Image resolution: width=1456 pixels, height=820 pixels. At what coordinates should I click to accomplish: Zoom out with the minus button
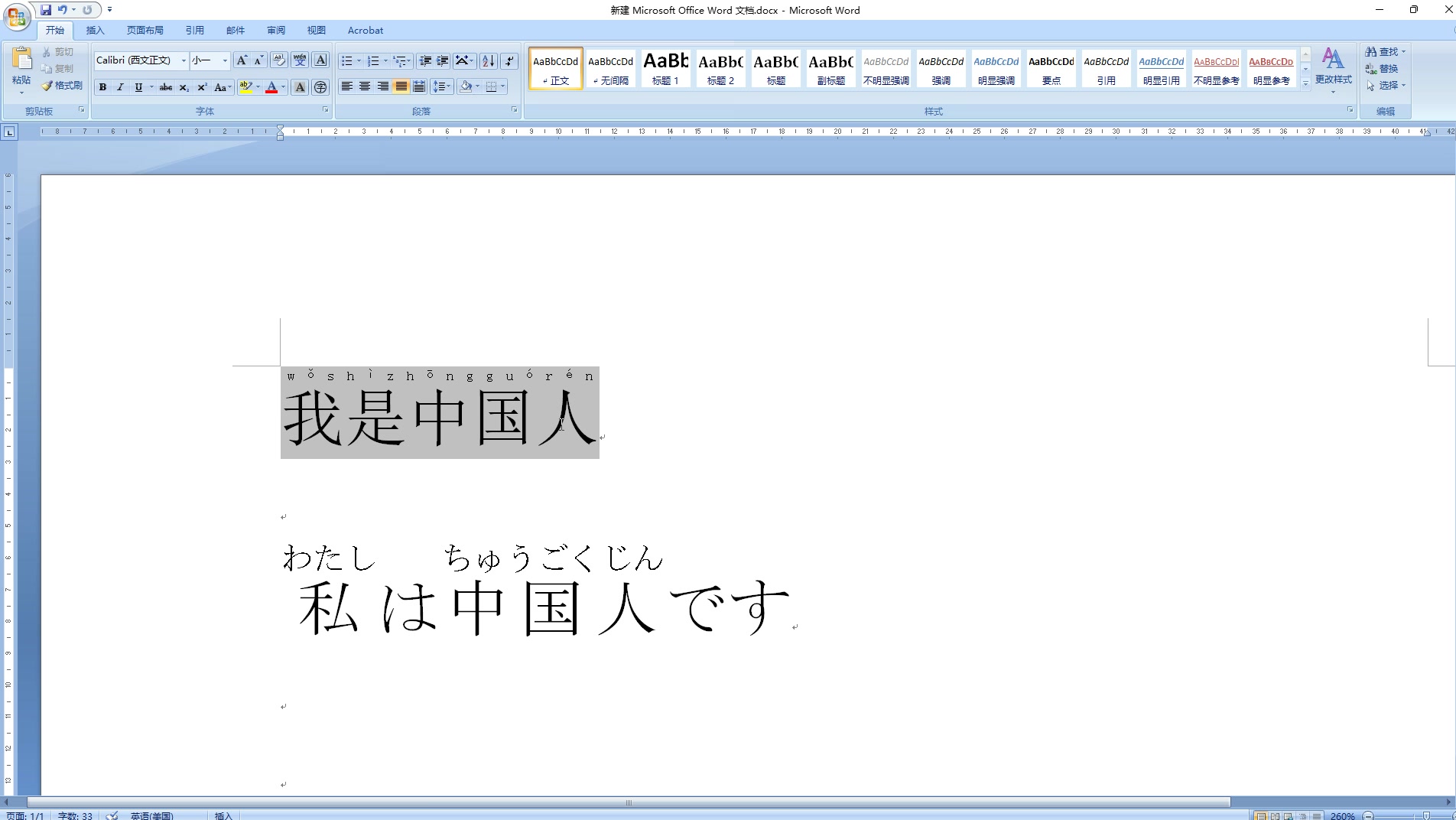(x=1369, y=815)
